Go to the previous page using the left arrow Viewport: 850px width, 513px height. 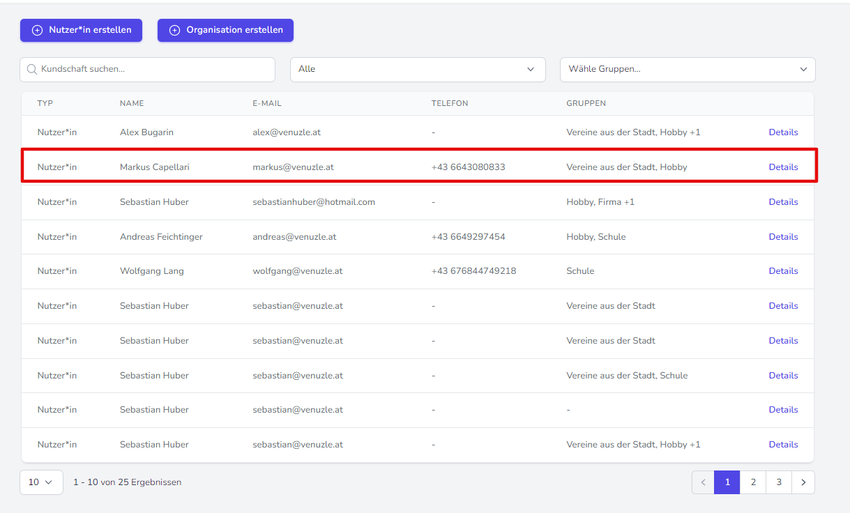tap(703, 482)
